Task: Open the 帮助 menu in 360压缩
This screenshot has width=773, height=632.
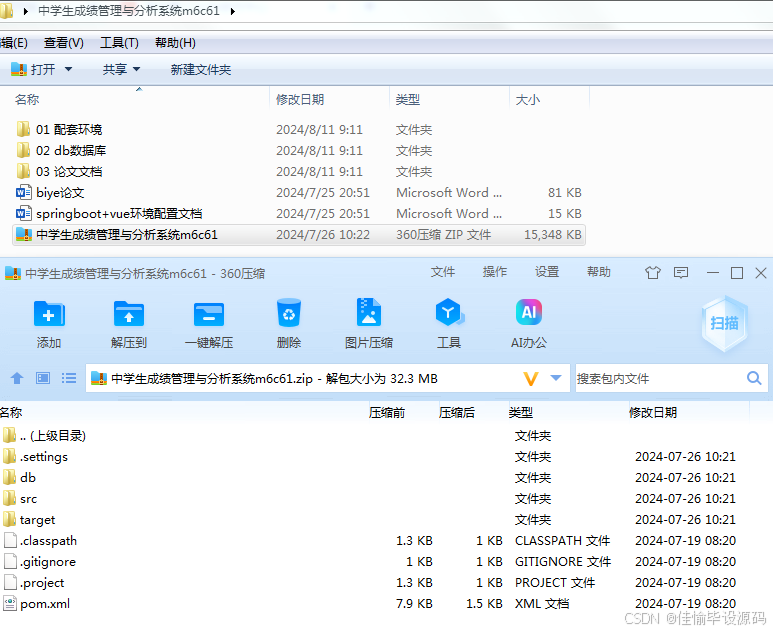Action: pos(599,272)
